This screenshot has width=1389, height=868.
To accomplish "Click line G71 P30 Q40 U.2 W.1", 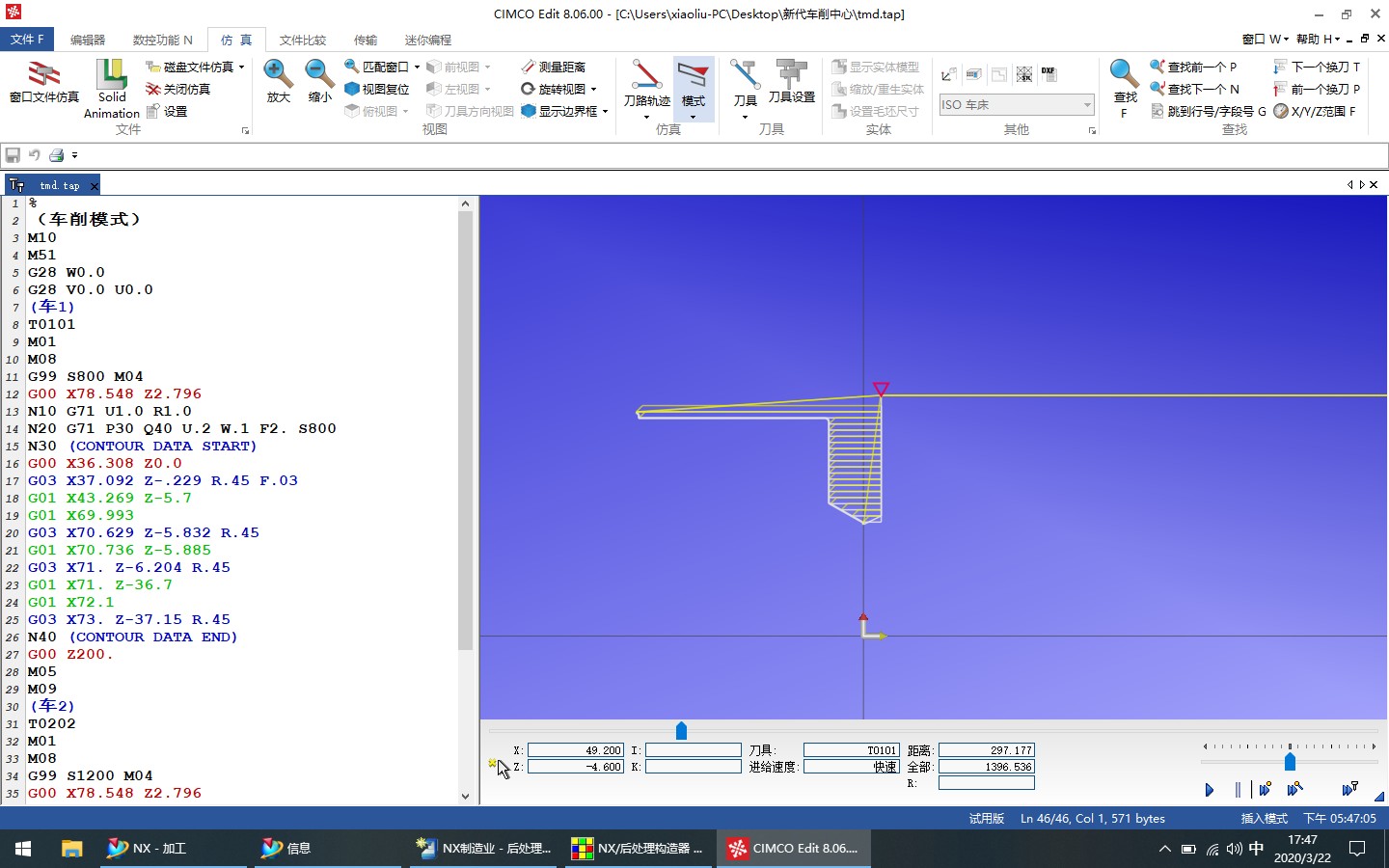I will point(182,428).
